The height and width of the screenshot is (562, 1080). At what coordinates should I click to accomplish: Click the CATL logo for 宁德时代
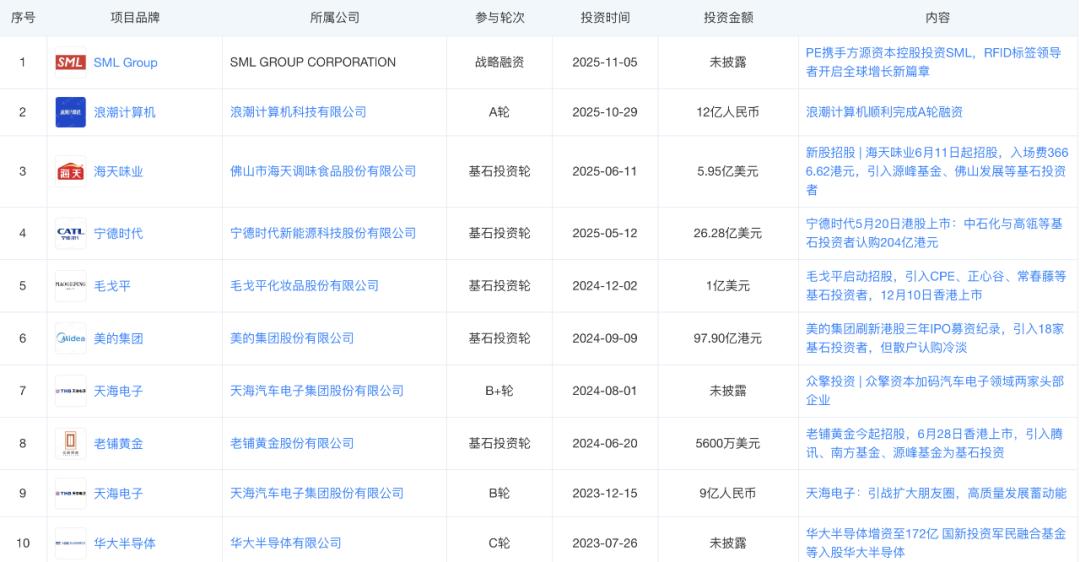[x=70, y=233]
